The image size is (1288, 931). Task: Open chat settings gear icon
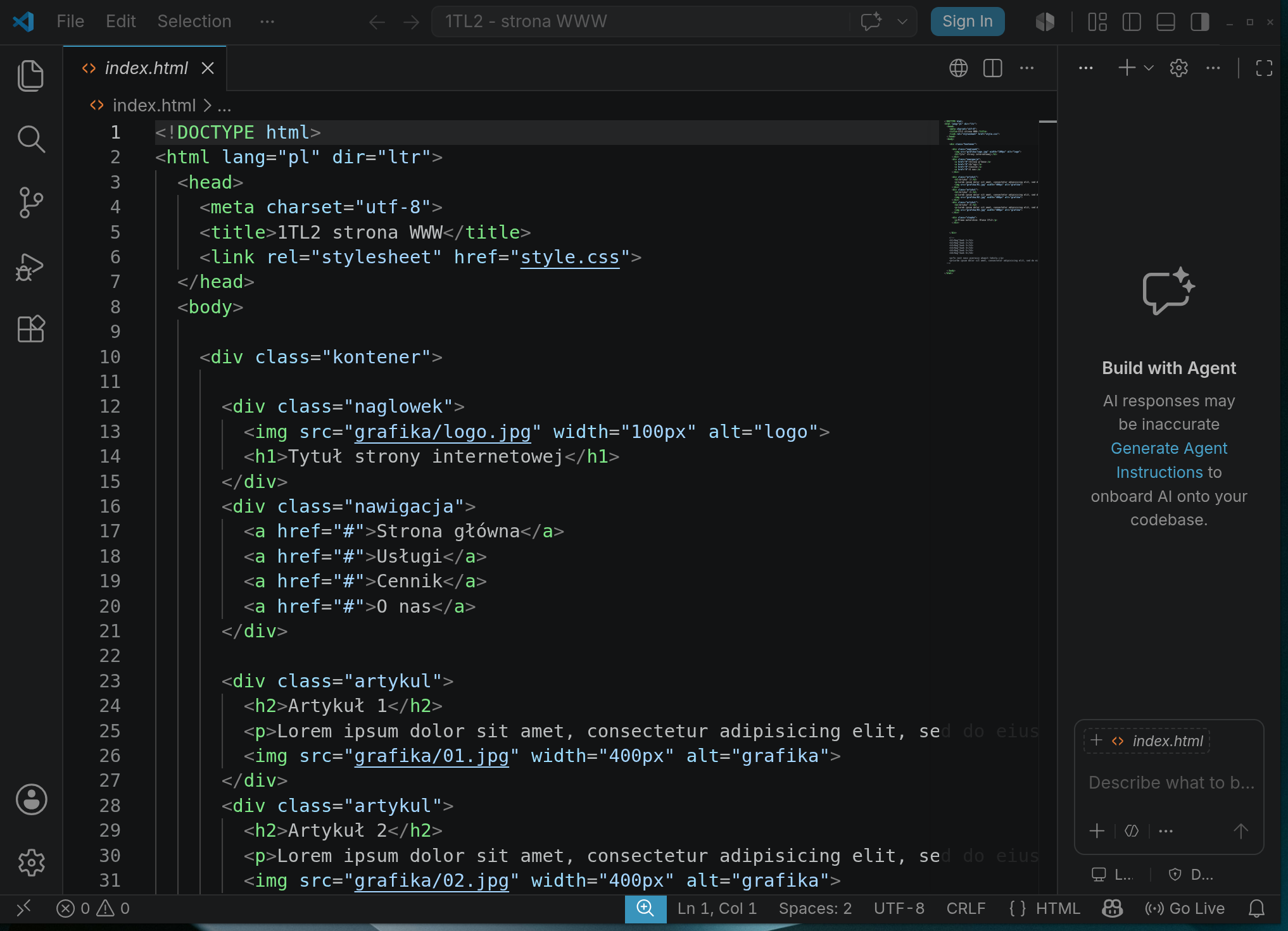[x=1178, y=68]
